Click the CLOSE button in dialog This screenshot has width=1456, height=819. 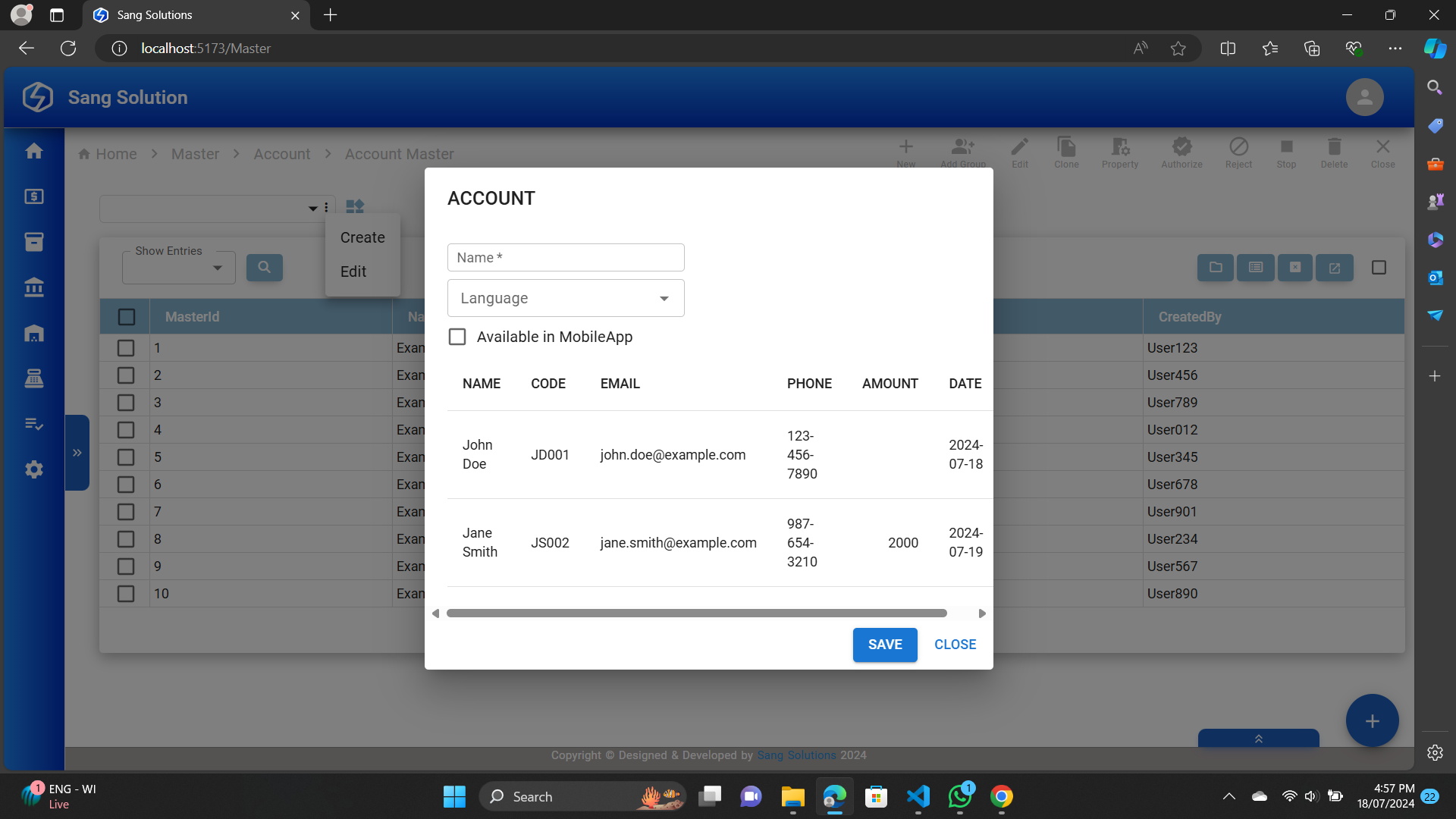(x=955, y=645)
